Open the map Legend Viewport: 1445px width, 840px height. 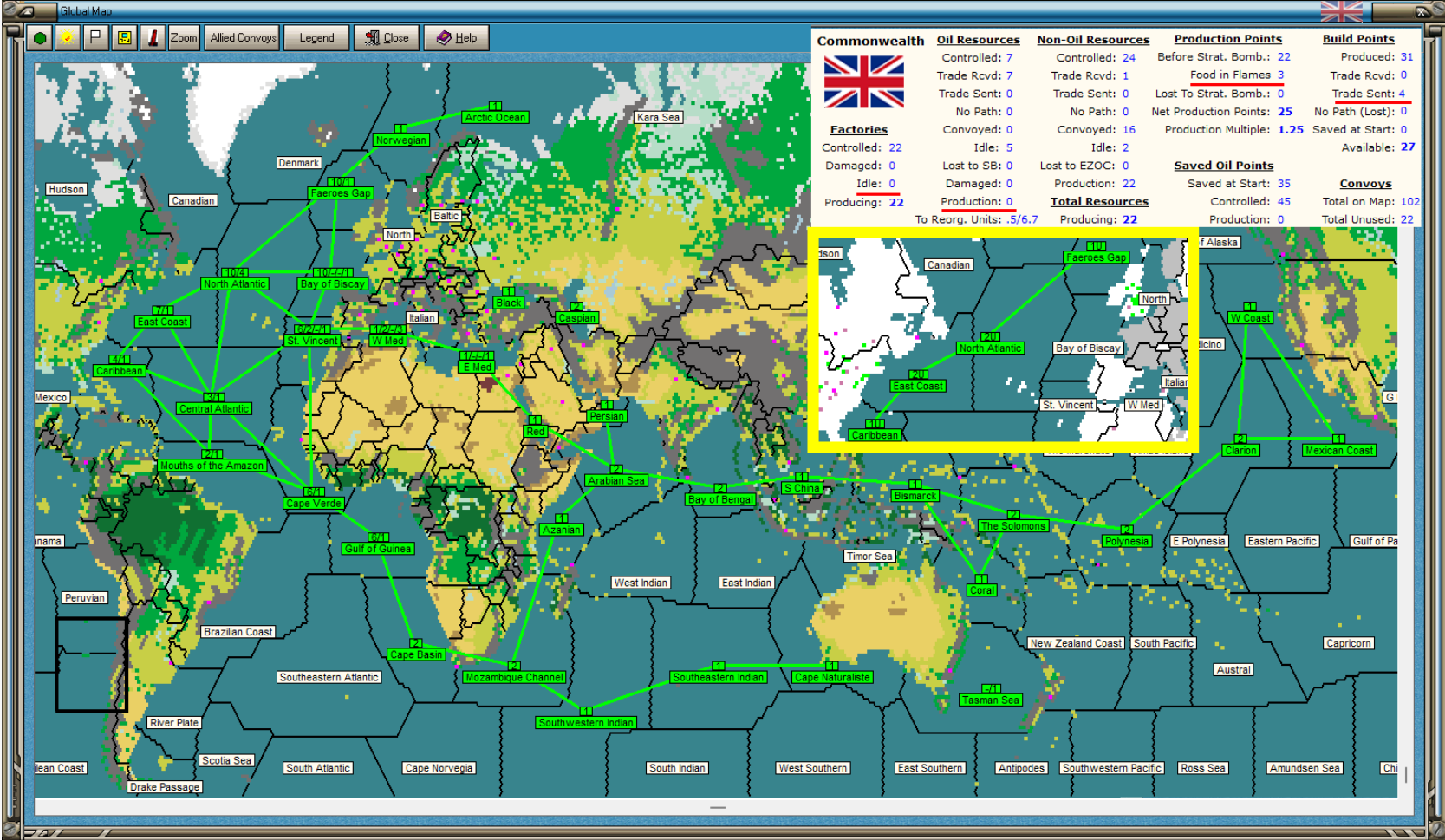pyautogui.click(x=316, y=38)
